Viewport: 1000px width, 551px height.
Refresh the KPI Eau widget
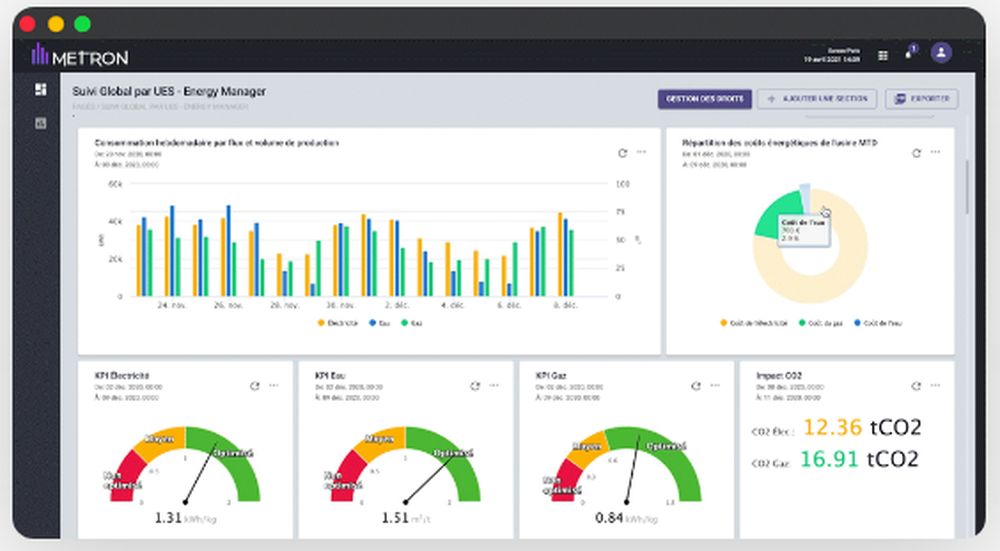pos(474,386)
